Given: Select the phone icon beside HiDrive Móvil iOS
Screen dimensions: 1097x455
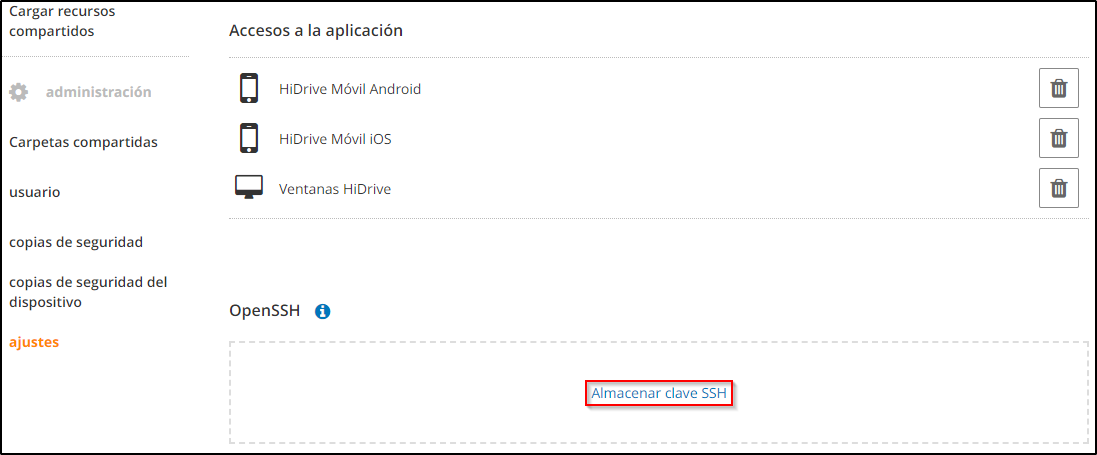Looking at the screenshot, I should [x=249, y=138].
